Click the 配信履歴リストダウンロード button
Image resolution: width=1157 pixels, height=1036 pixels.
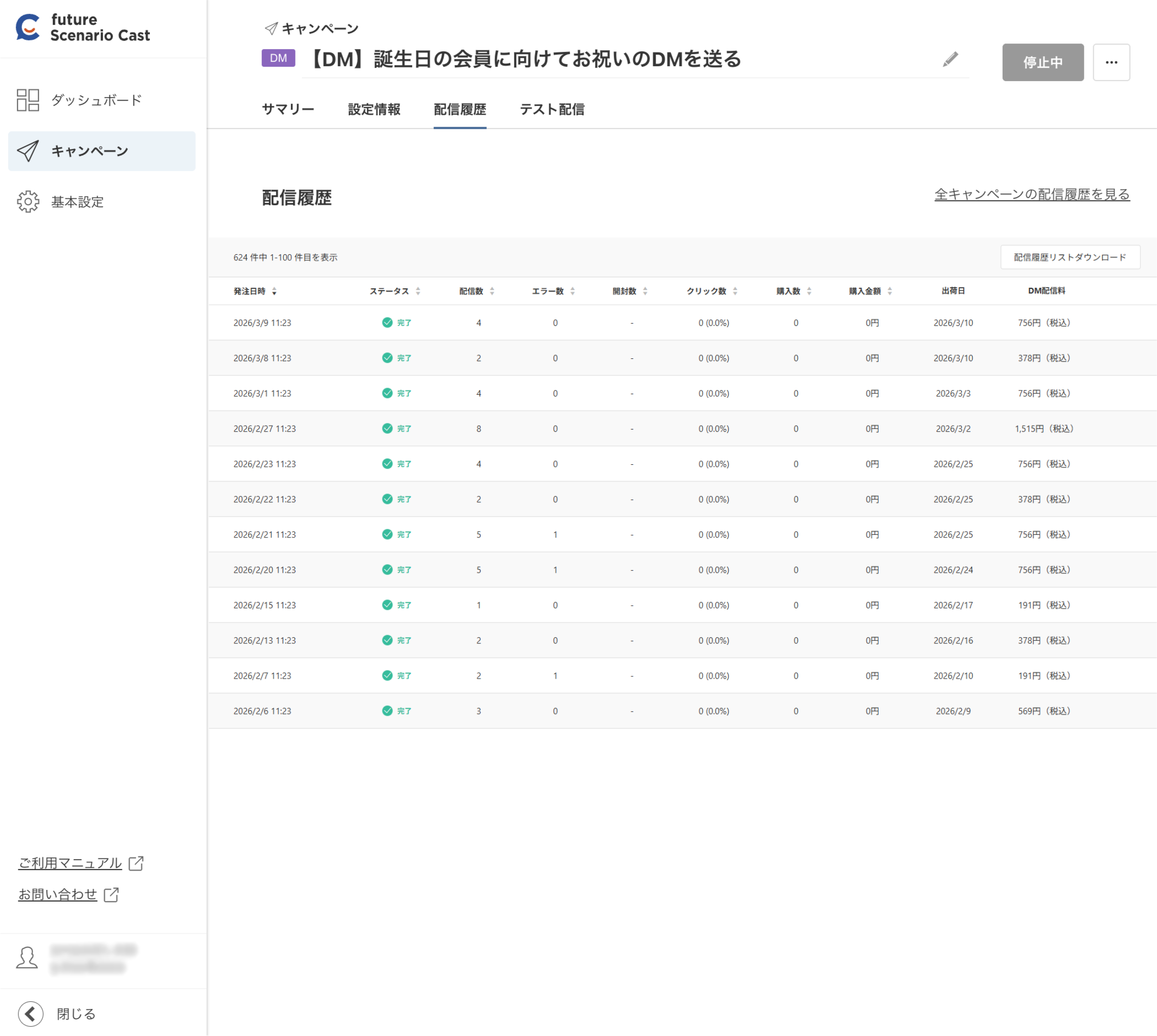click(x=1070, y=257)
